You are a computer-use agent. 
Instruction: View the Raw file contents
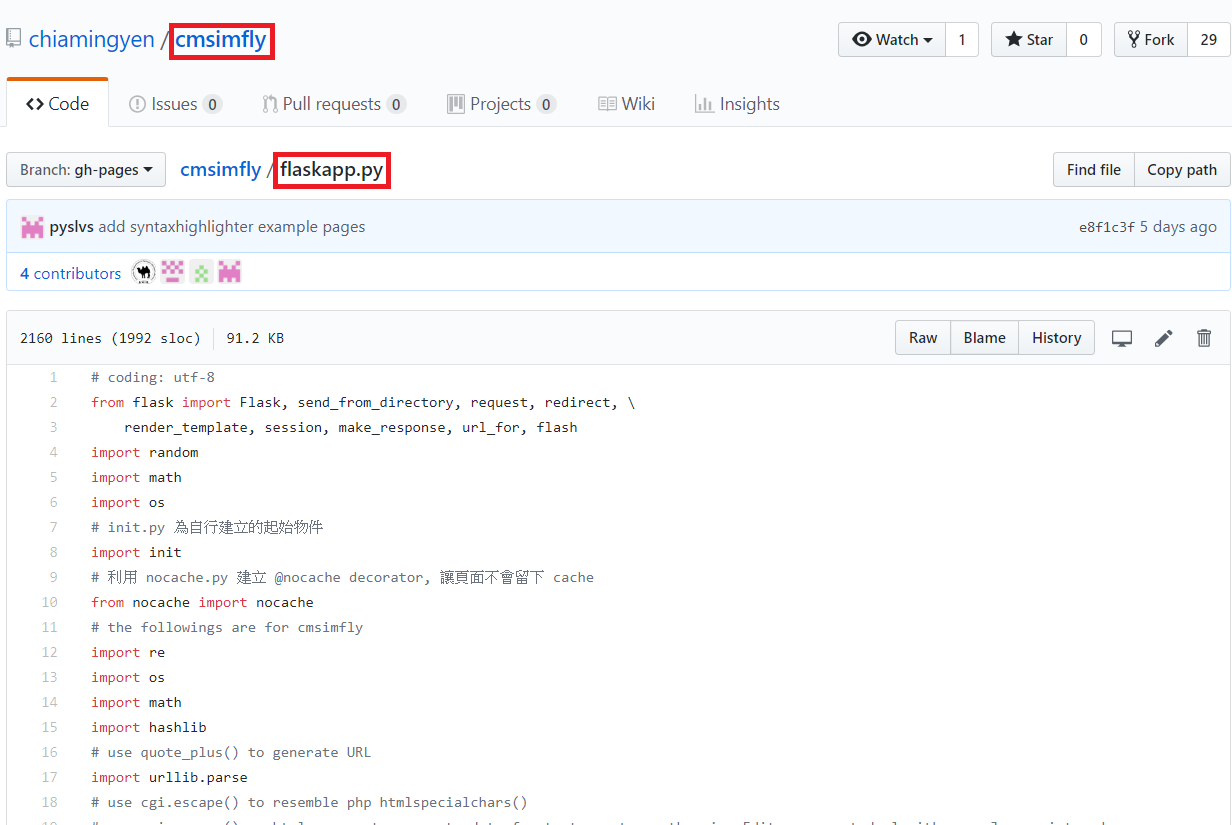(922, 338)
